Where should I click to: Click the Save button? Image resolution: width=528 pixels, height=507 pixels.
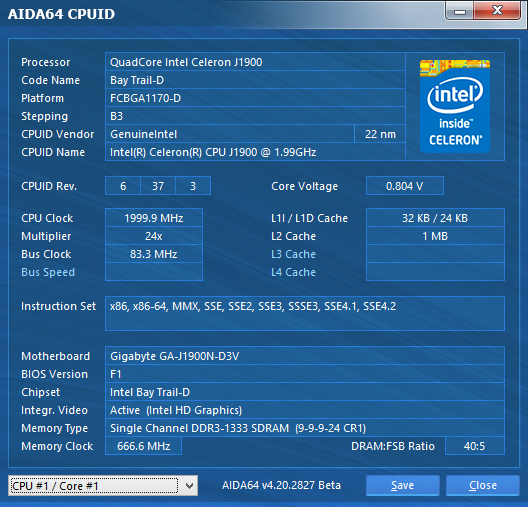click(402, 485)
